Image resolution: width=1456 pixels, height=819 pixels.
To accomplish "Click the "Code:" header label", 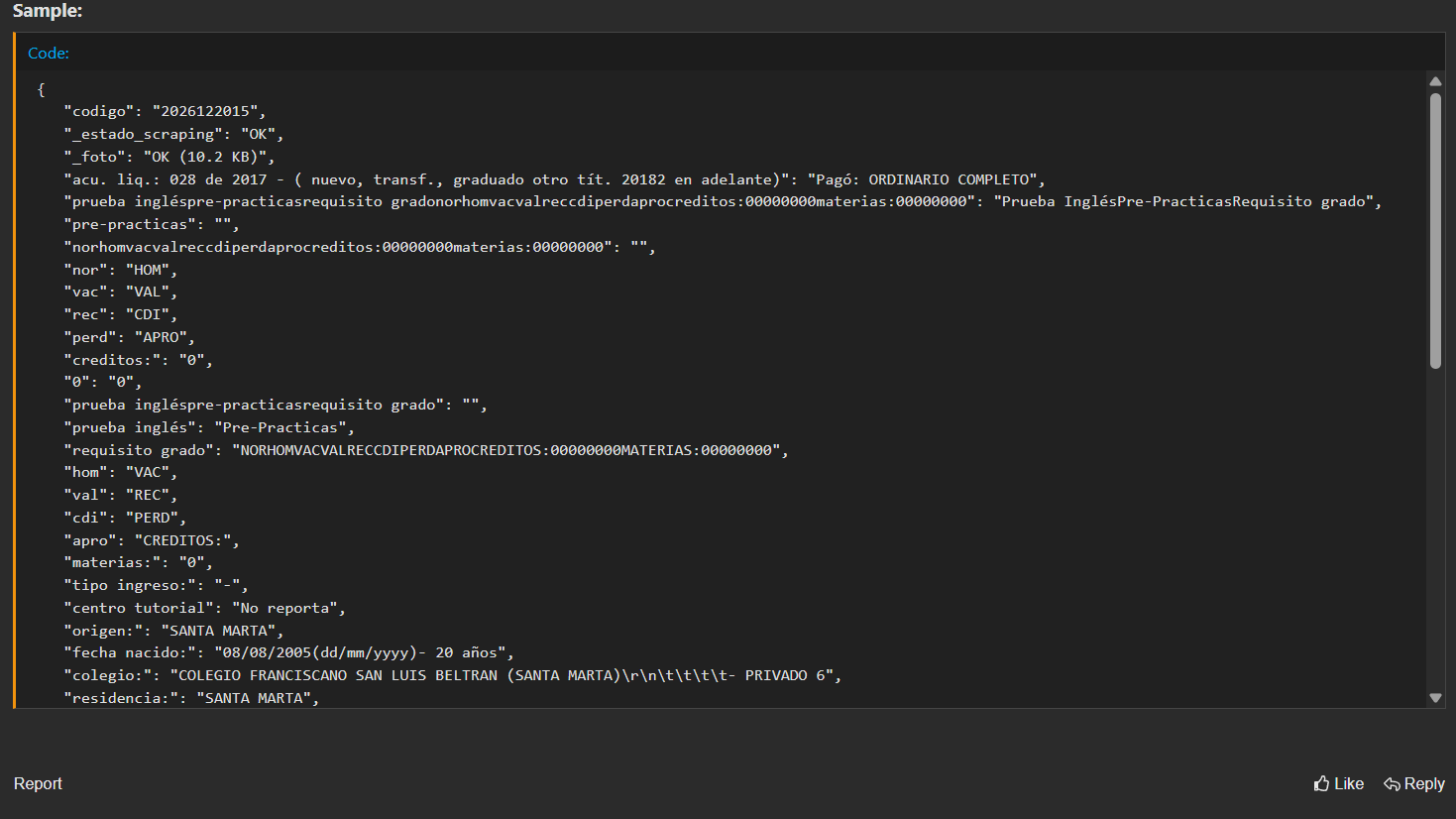I will [49, 54].
